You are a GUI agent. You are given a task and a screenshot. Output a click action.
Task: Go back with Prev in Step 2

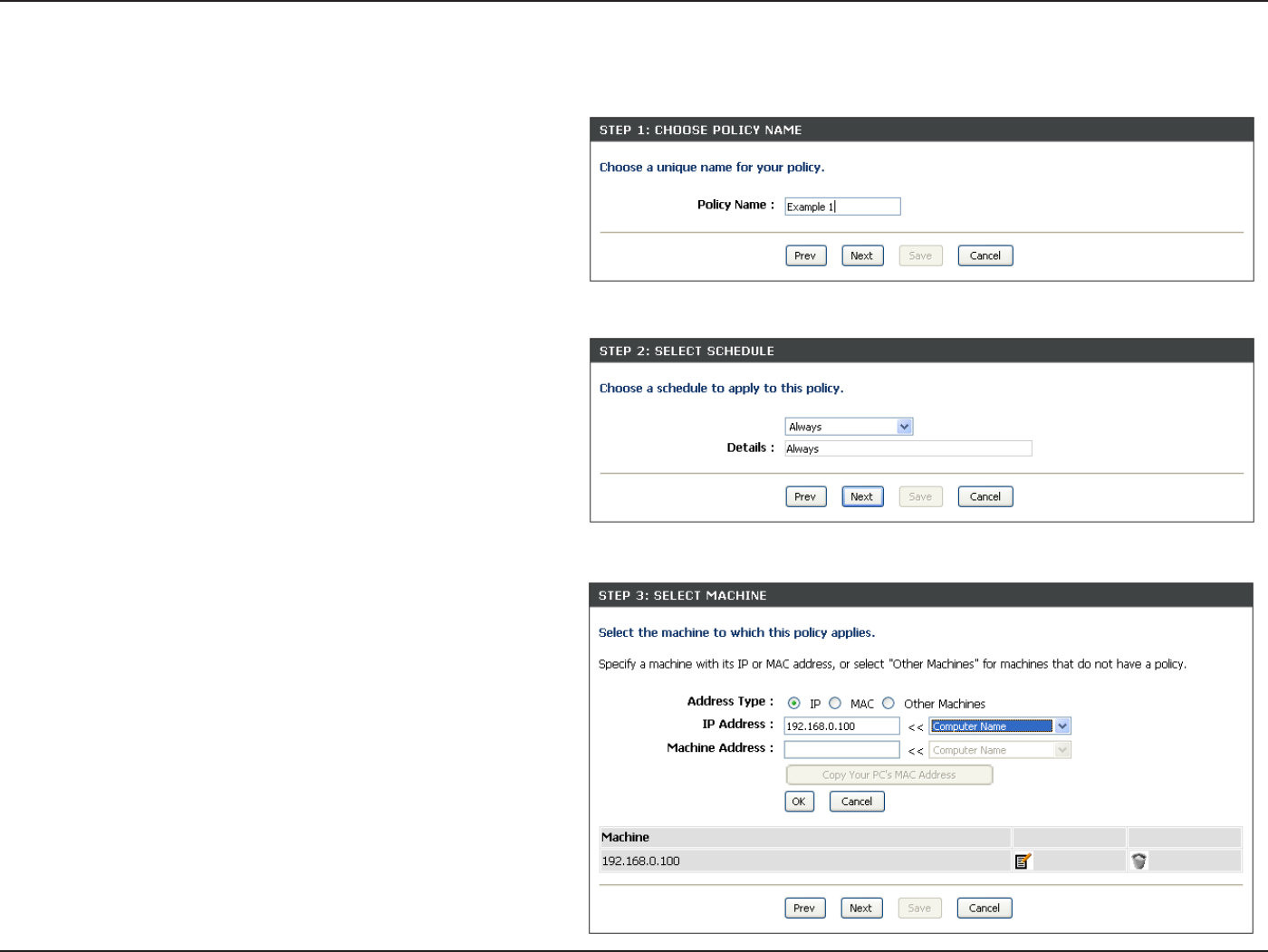tap(805, 497)
